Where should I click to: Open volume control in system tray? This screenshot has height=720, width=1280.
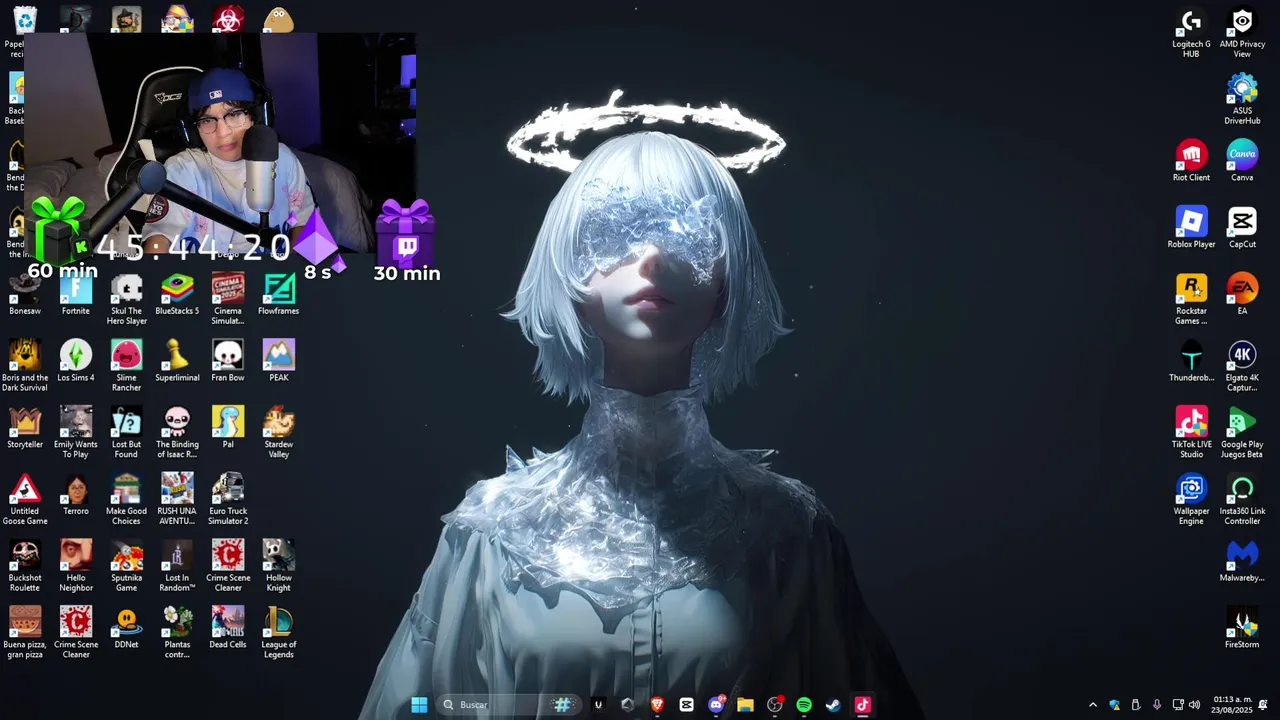(1194, 705)
